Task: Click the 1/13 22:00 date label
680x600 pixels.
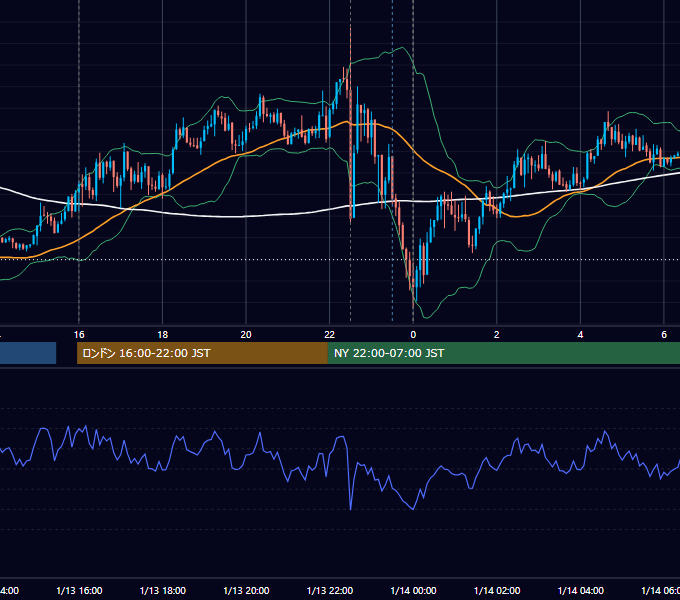Action: pyautogui.click(x=330, y=590)
